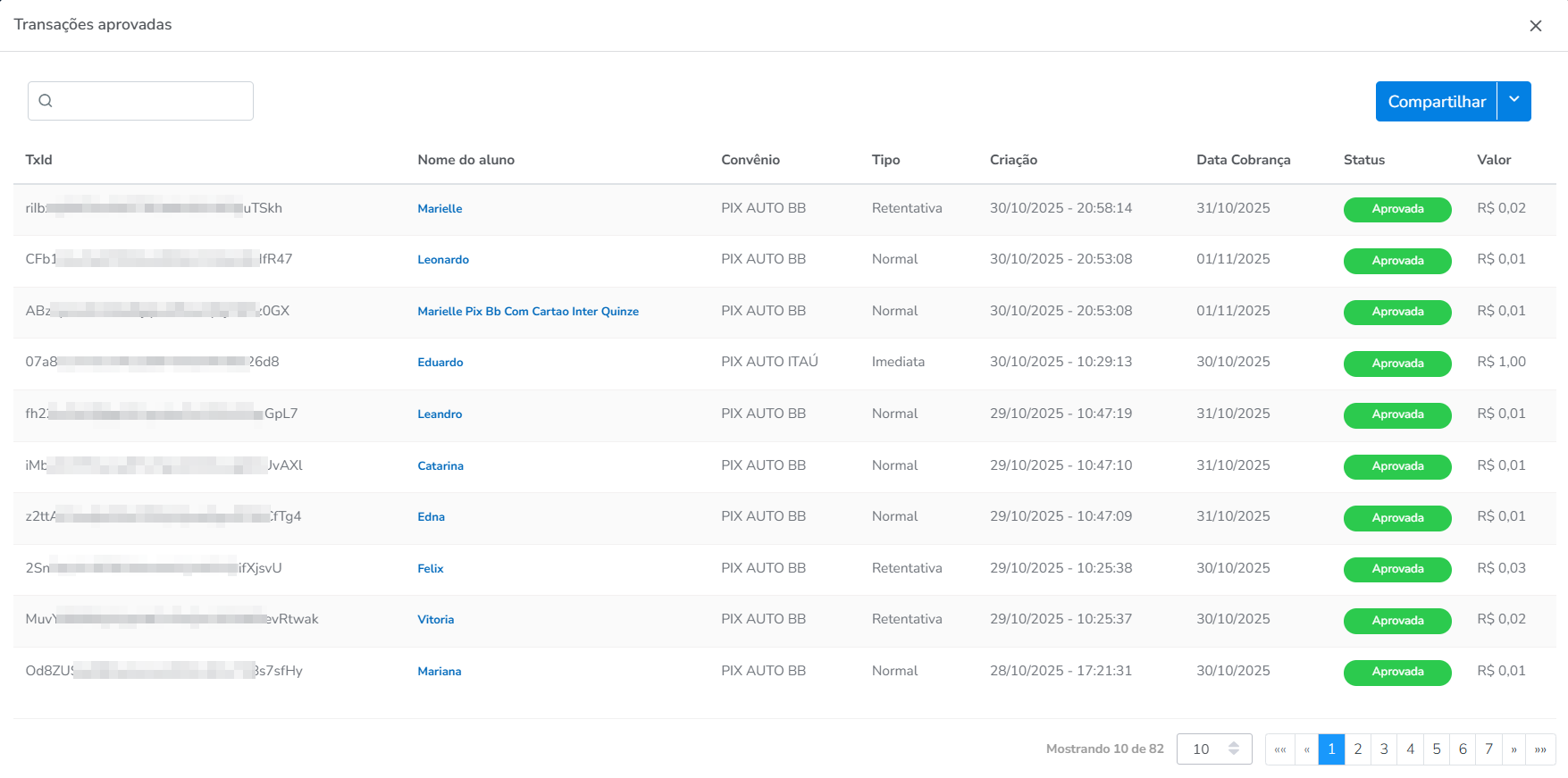Click the search magnifier icon
The image size is (1568, 778).
click(46, 101)
